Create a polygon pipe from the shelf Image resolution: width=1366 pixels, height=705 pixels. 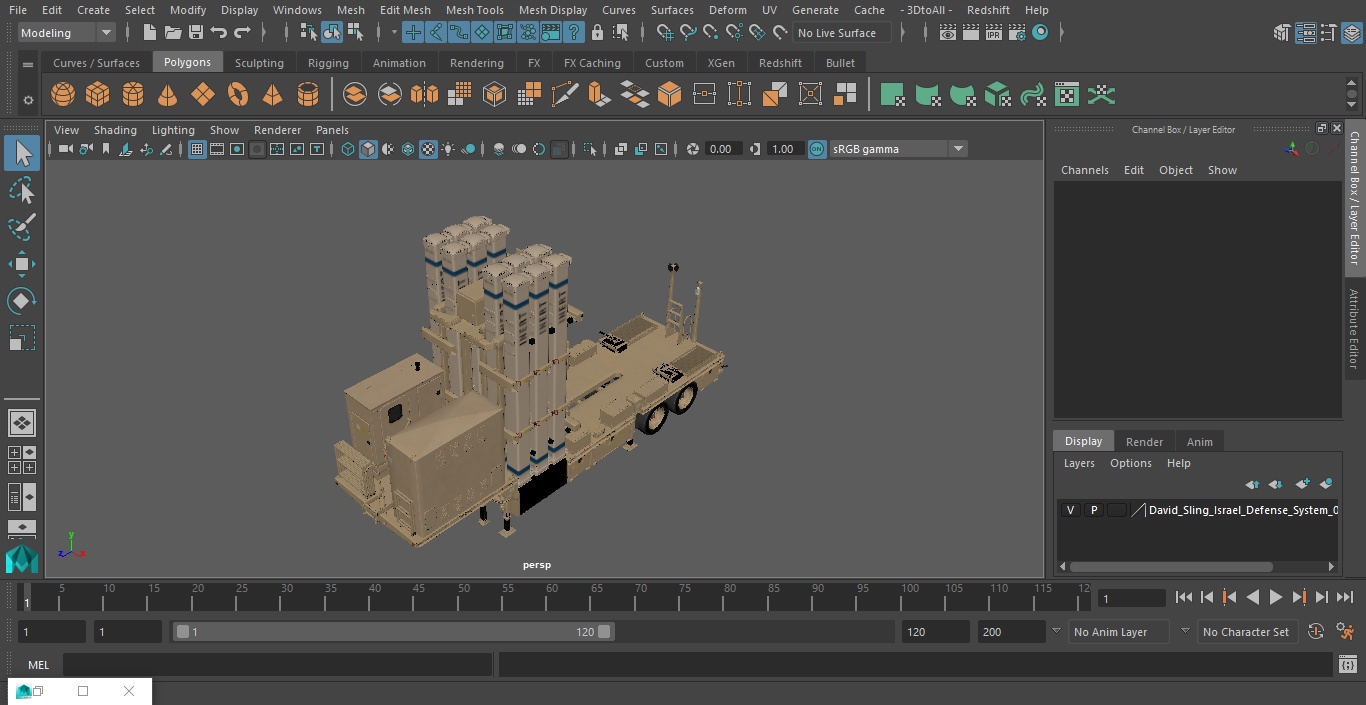(x=308, y=95)
